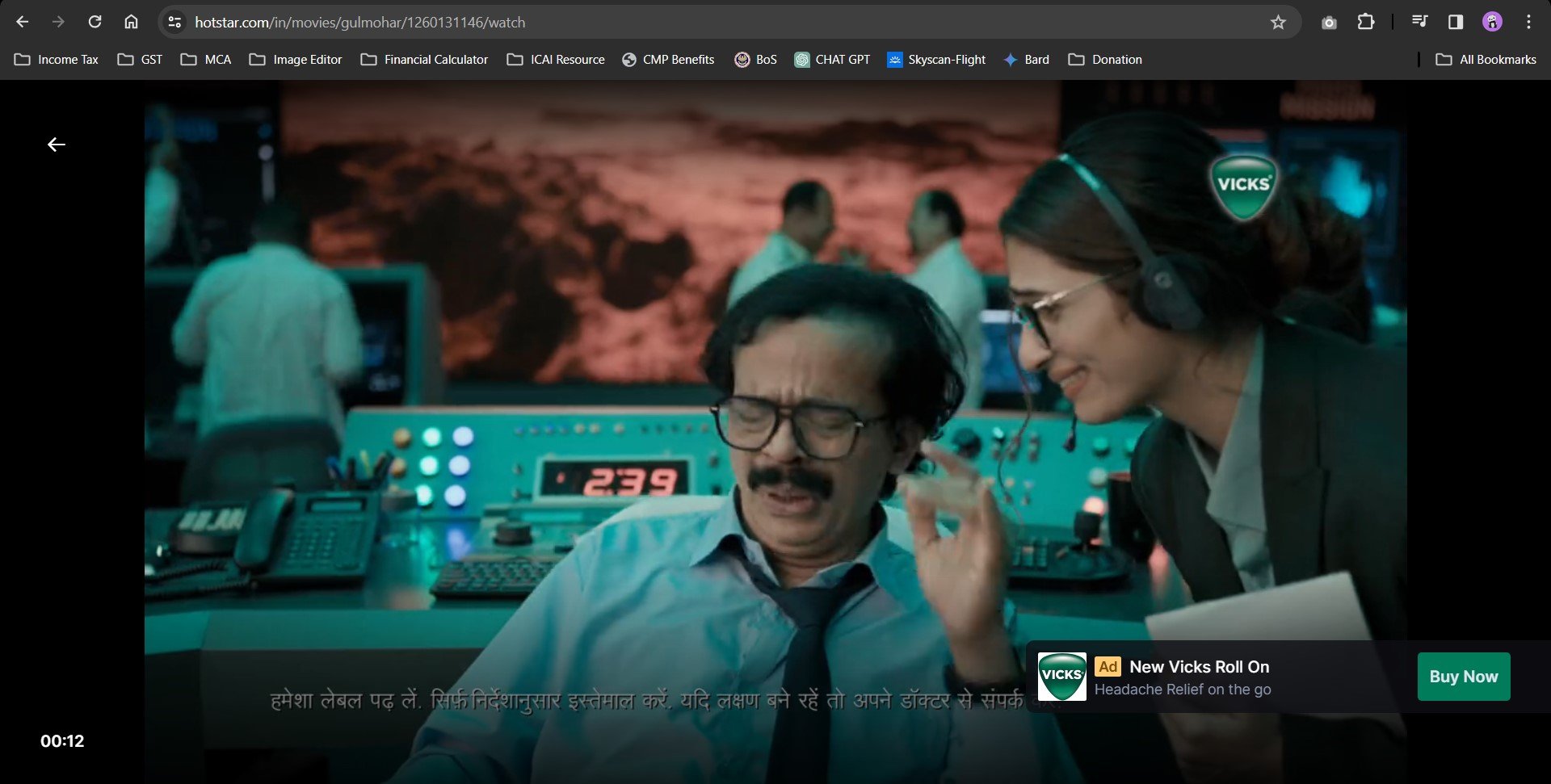The width and height of the screenshot is (1551, 784).
Task: Go to browser home page icon
Action: click(x=131, y=22)
